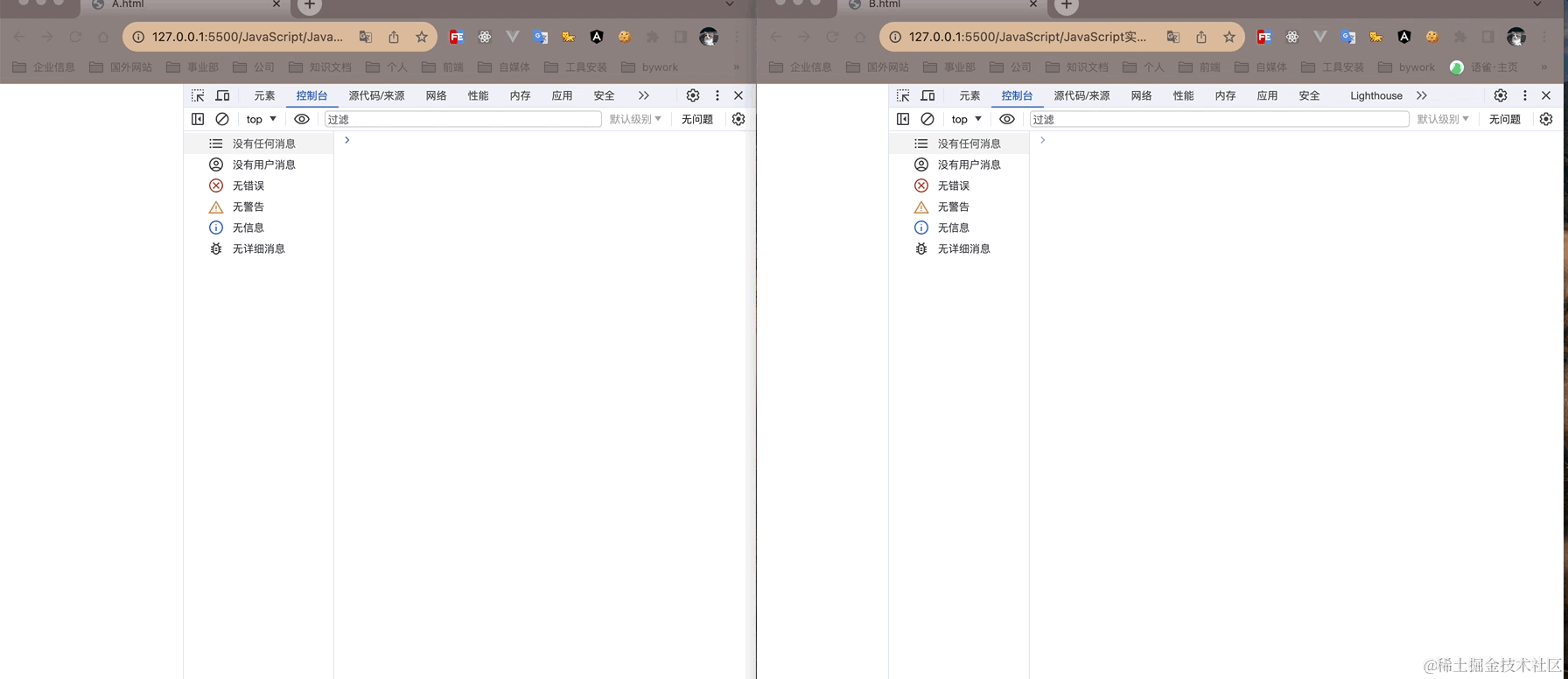Select 没有用户消息 in A.html sidebar
Viewport: 1568px width, 679px height.
(x=259, y=164)
